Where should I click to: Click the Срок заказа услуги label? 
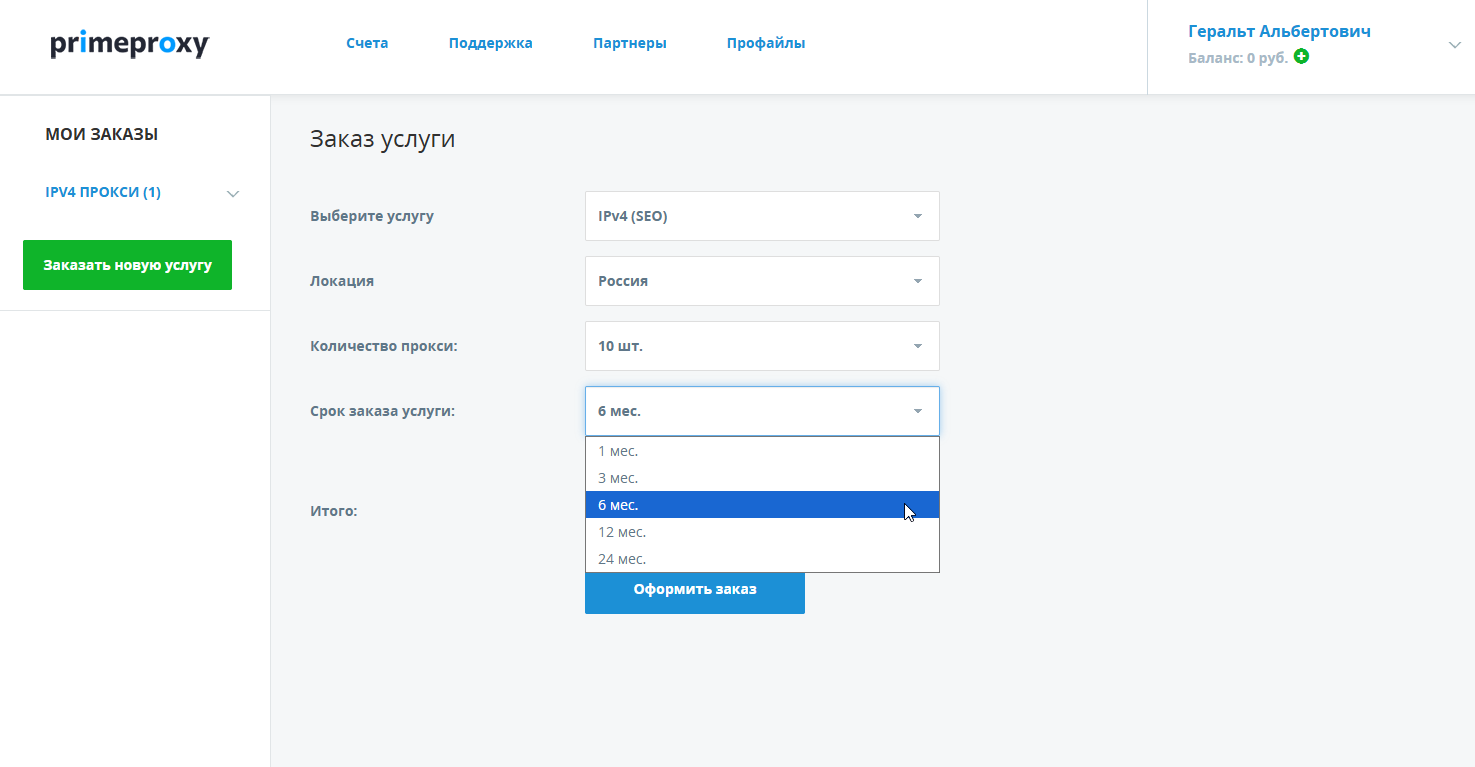[x=382, y=411]
